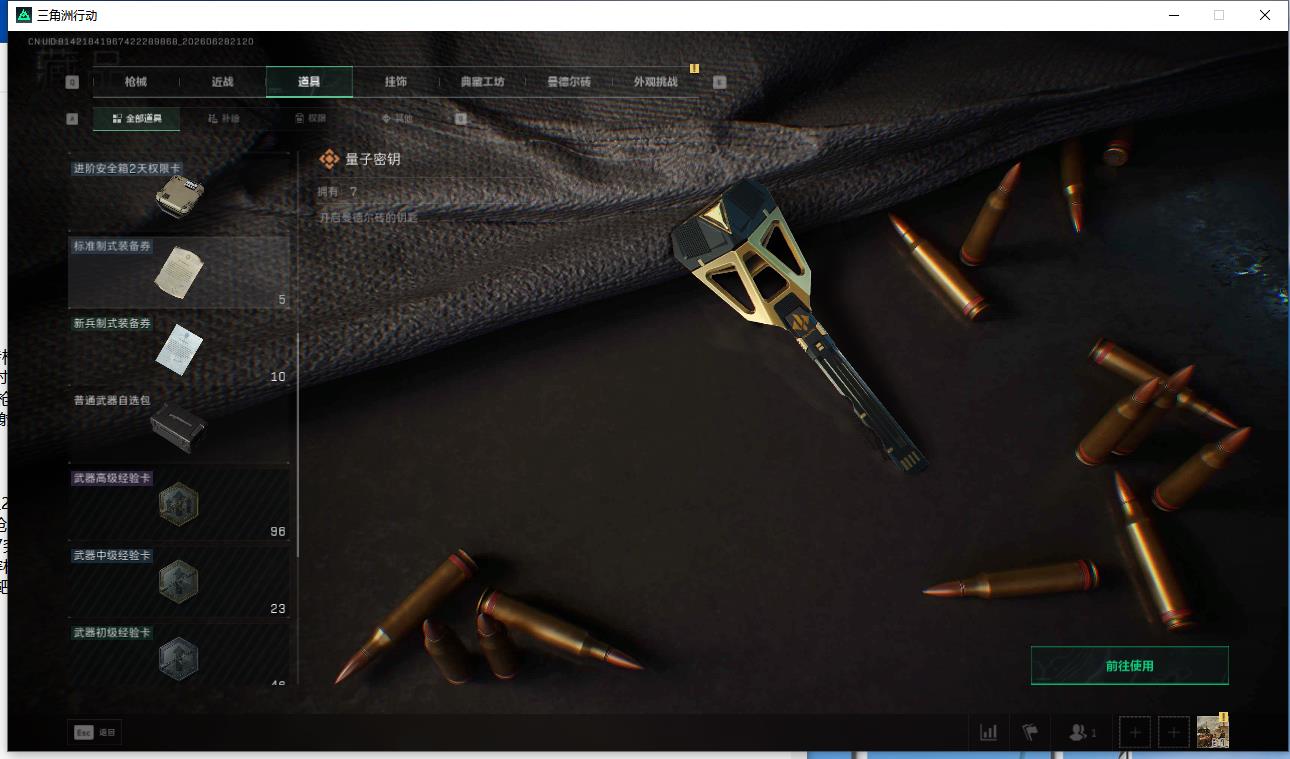Select the 武器初级经验卡 item
The height and width of the screenshot is (759, 1290).
point(179,654)
